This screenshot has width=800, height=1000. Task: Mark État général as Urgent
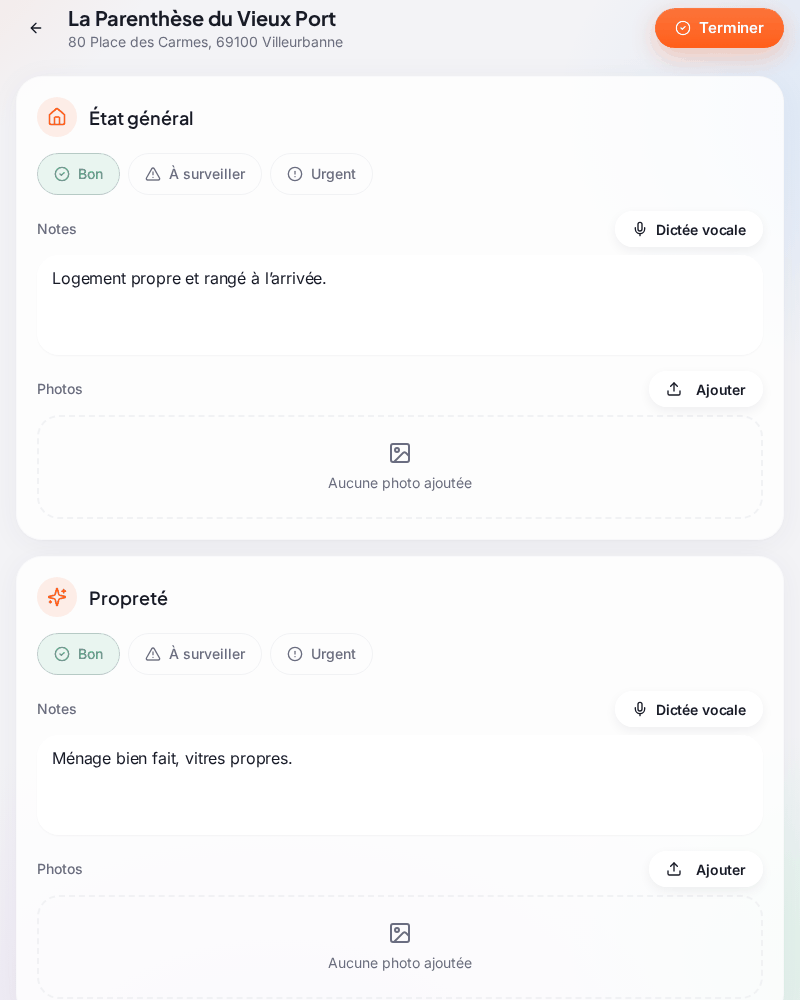322,174
